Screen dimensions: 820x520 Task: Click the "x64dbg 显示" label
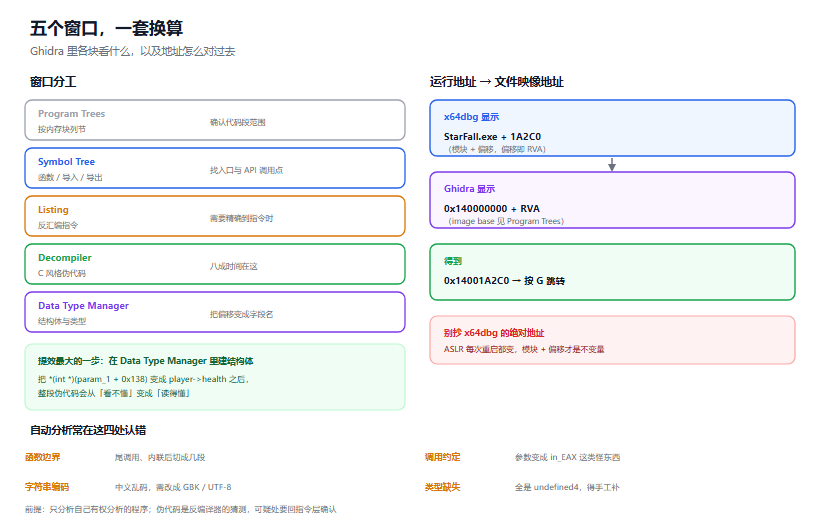click(471, 117)
